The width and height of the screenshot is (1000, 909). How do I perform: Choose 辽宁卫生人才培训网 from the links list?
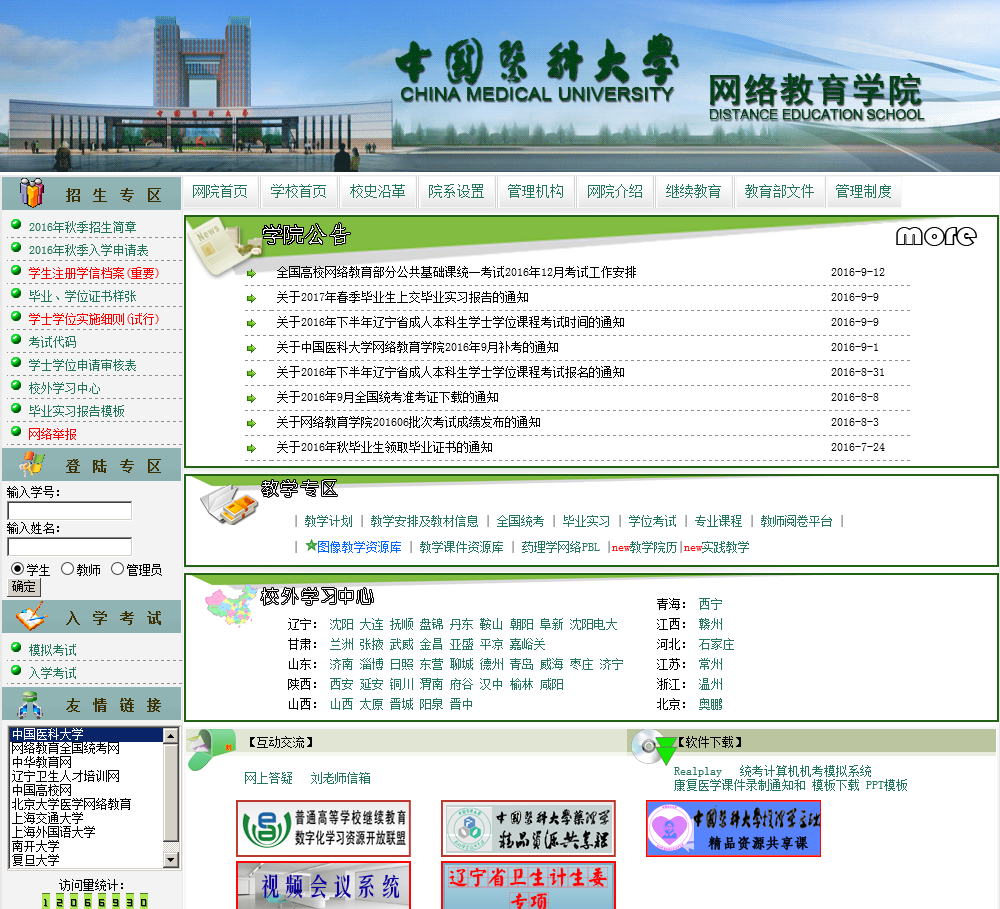click(66, 776)
